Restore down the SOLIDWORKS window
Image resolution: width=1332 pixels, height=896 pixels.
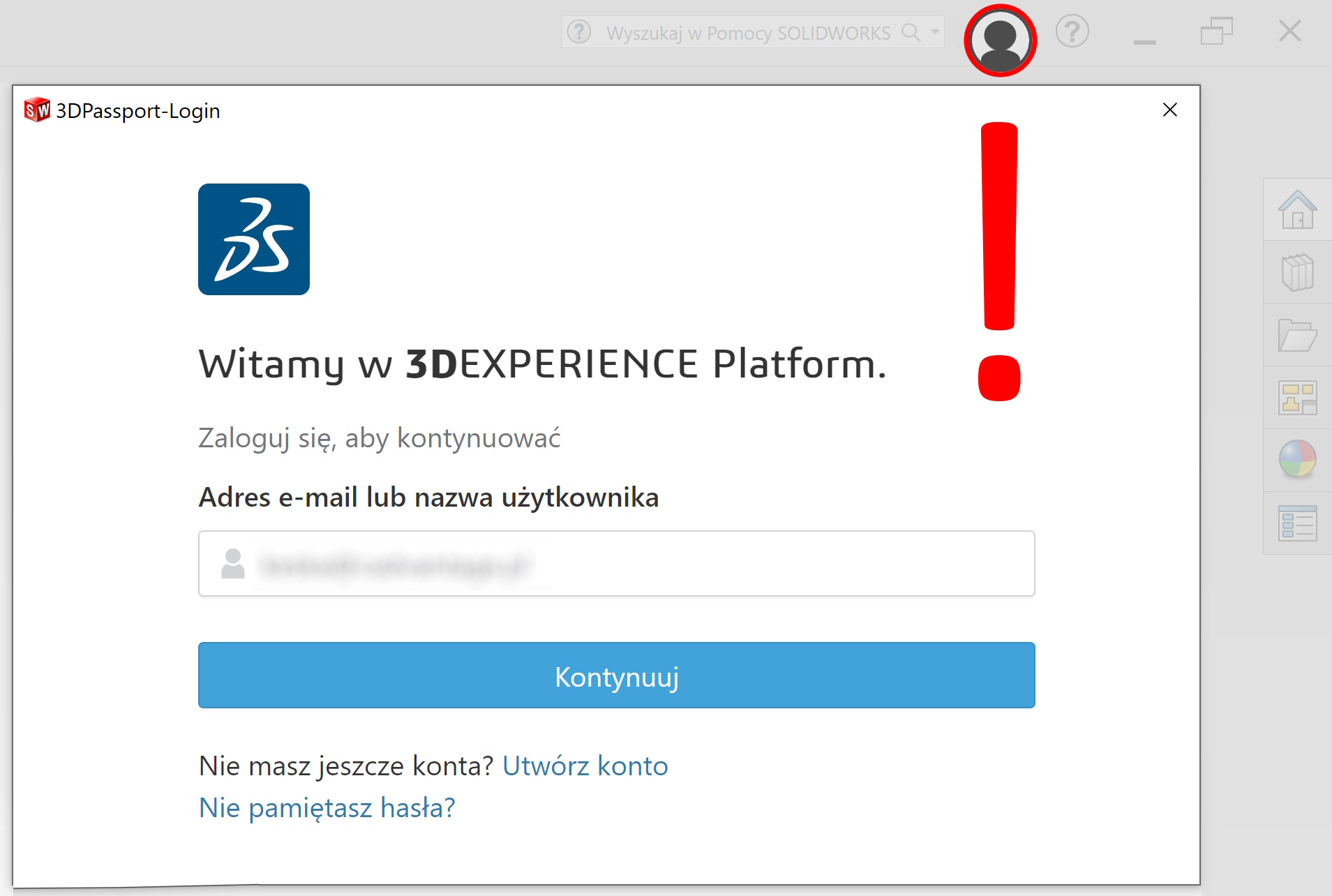point(1216,31)
